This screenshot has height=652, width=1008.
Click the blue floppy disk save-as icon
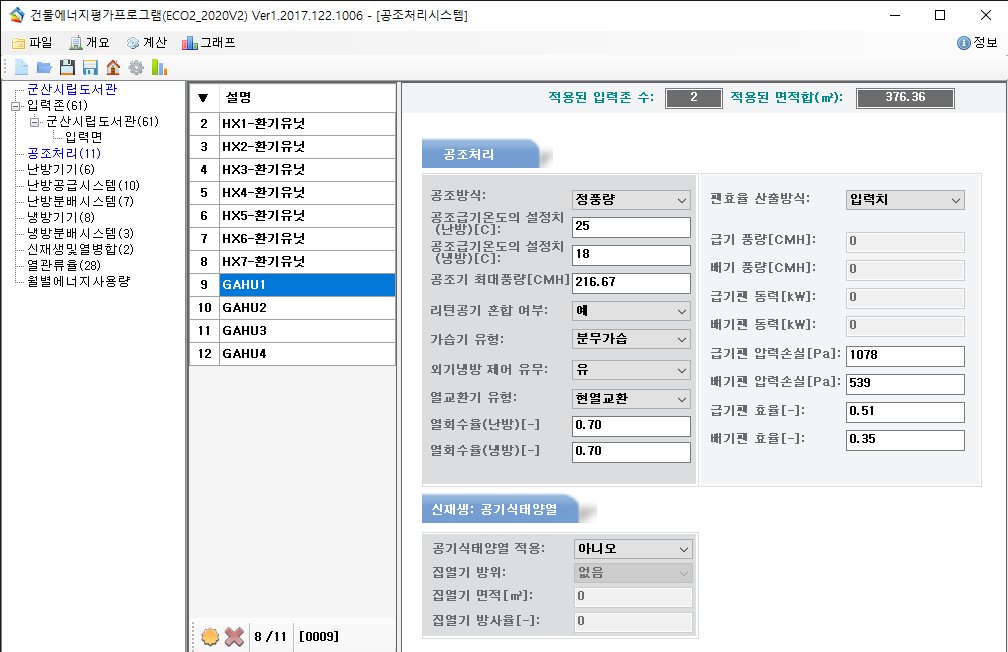click(x=90, y=68)
